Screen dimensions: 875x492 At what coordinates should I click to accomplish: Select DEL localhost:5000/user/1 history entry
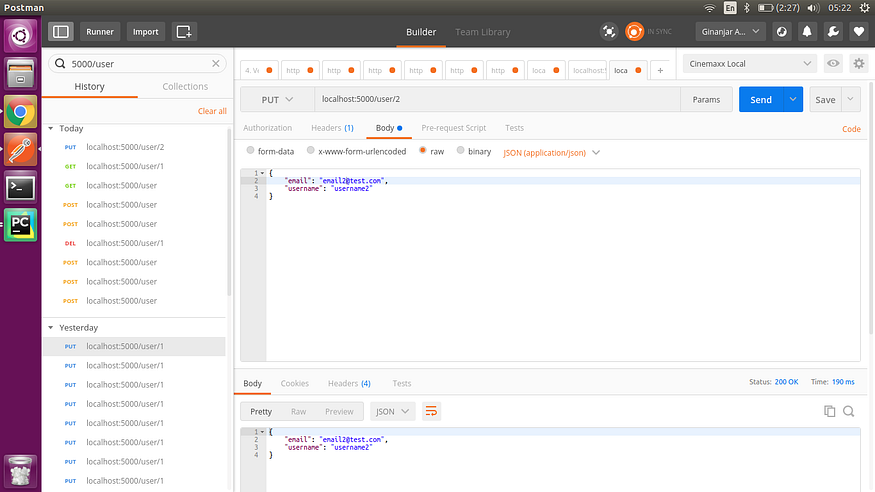[x=134, y=243]
